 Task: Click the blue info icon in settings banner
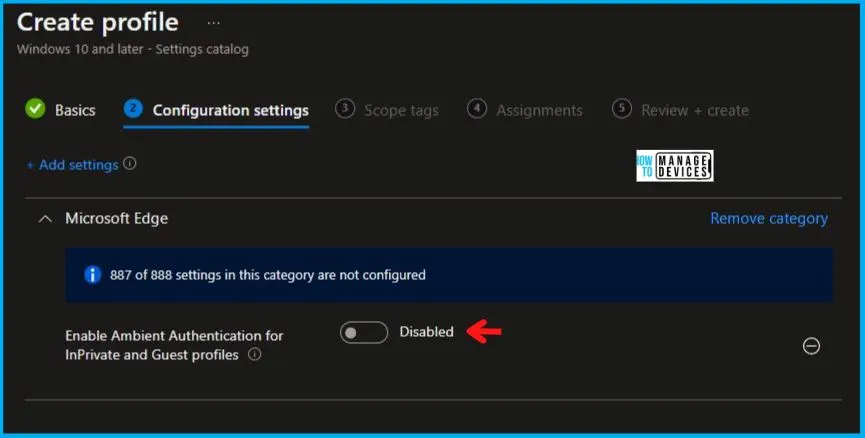[92, 275]
